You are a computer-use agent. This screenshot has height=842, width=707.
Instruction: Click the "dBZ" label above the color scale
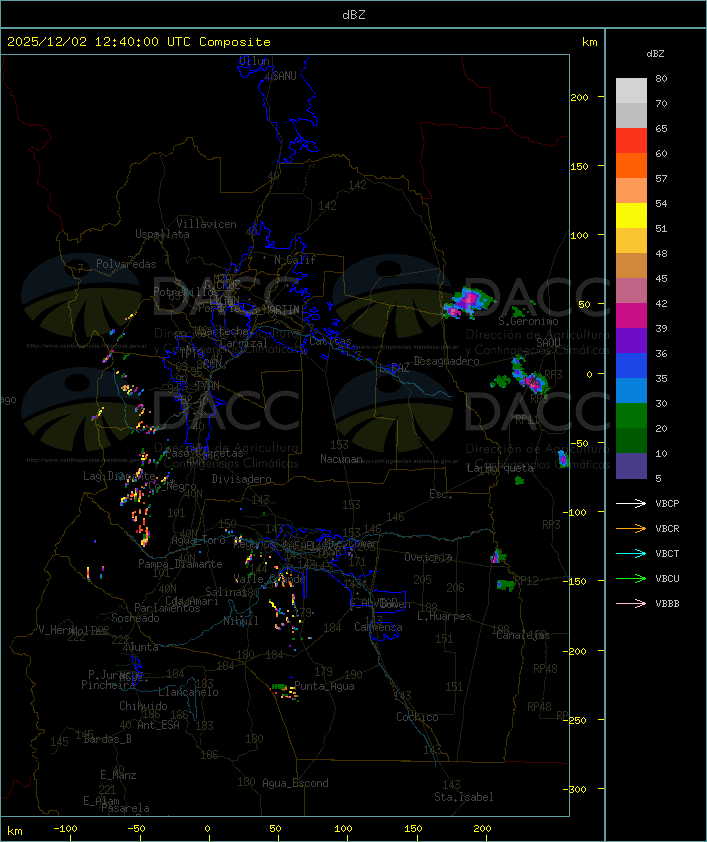coord(655,54)
